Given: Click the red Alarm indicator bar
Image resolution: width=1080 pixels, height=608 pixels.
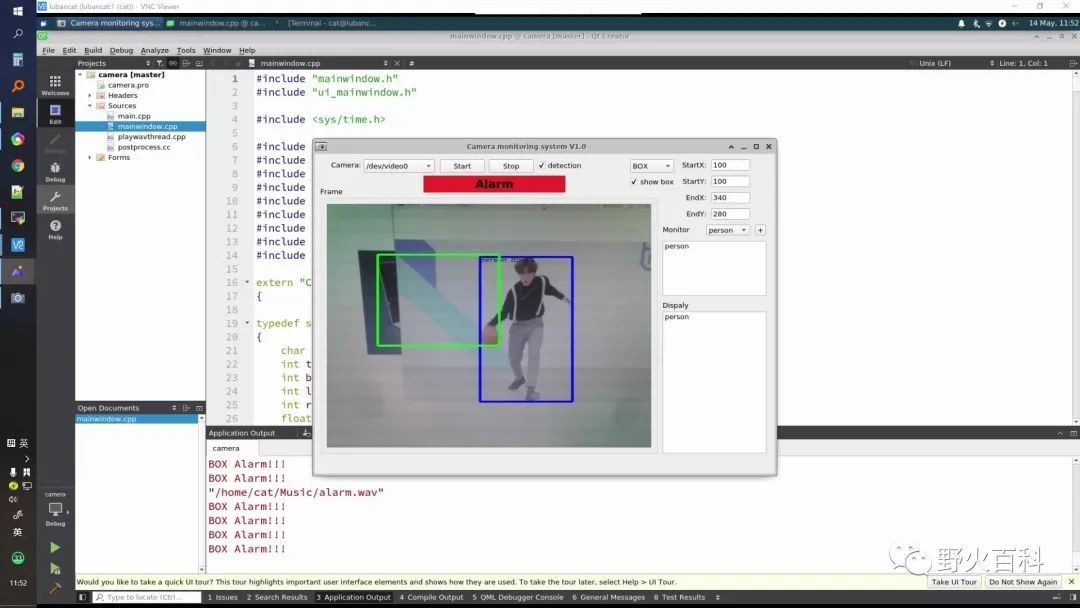Looking at the screenshot, I should (x=494, y=184).
